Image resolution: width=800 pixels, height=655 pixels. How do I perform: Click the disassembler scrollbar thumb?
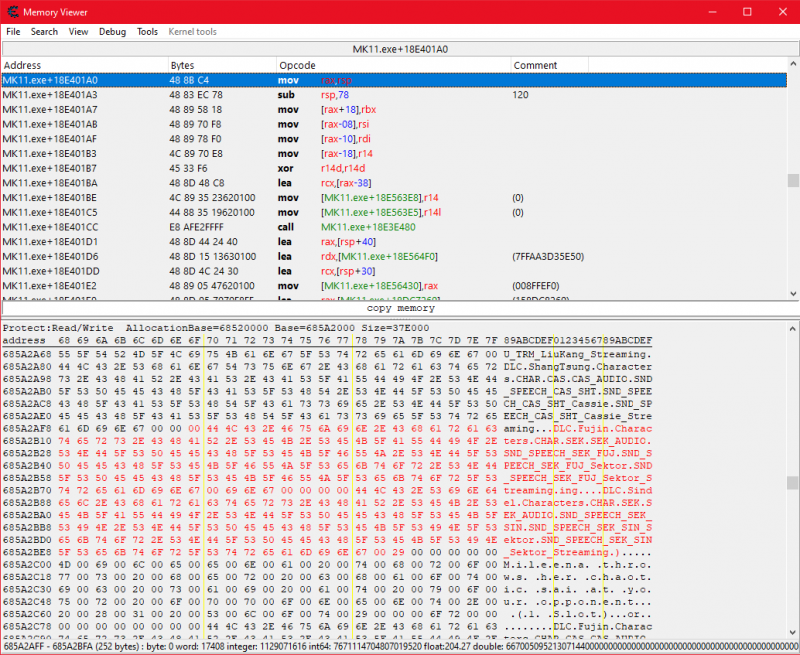(x=793, y=181)
